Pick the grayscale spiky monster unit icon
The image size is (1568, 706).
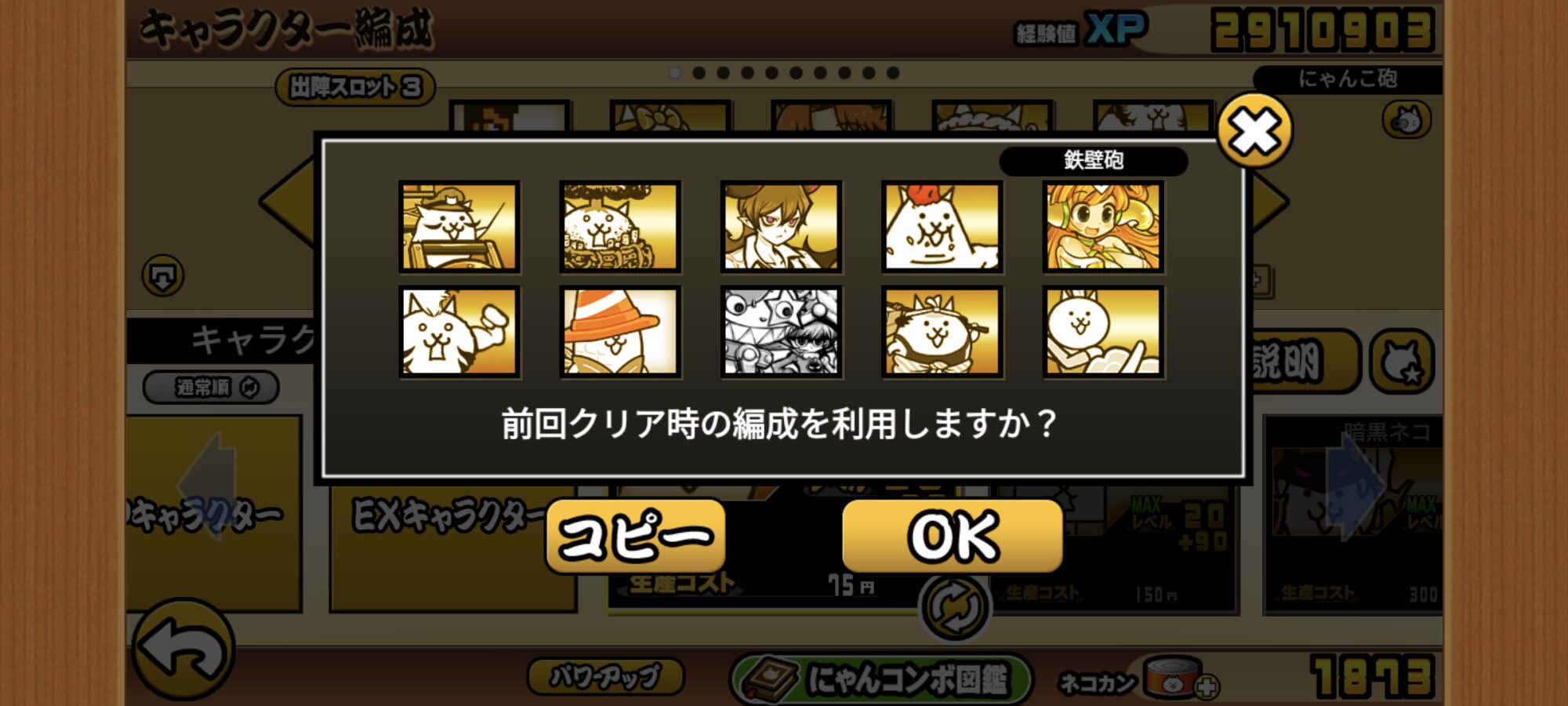(x=781, y=332)
